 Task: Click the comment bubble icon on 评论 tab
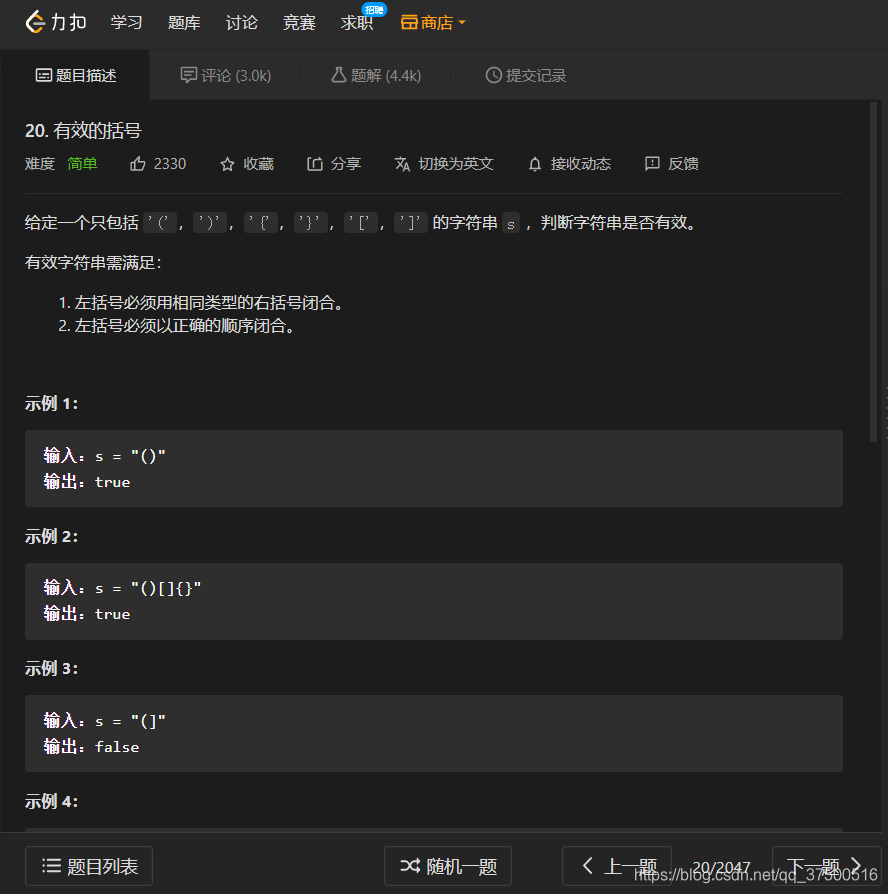click(x=190, y=75)
